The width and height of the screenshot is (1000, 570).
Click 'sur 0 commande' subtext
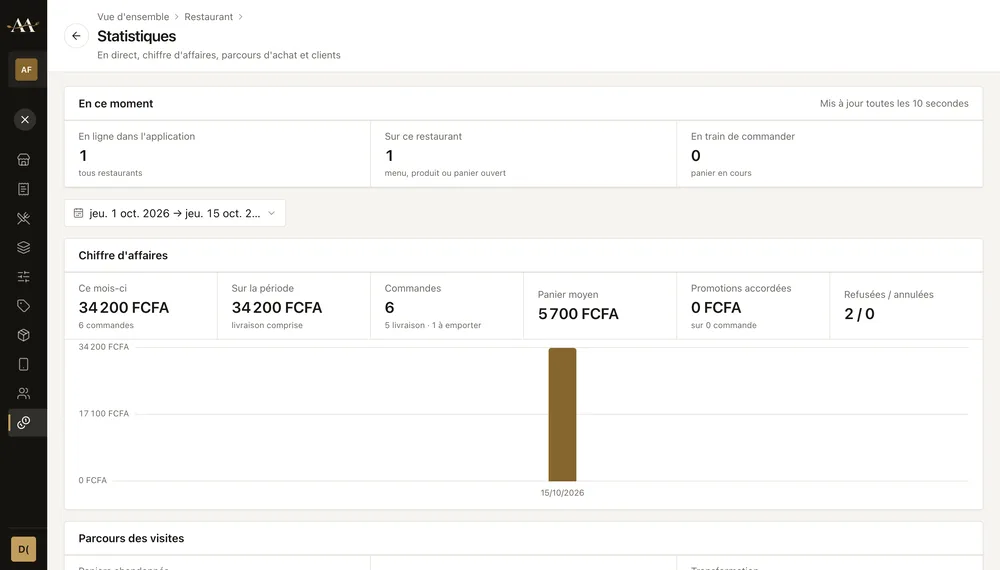tap(724, 325)
